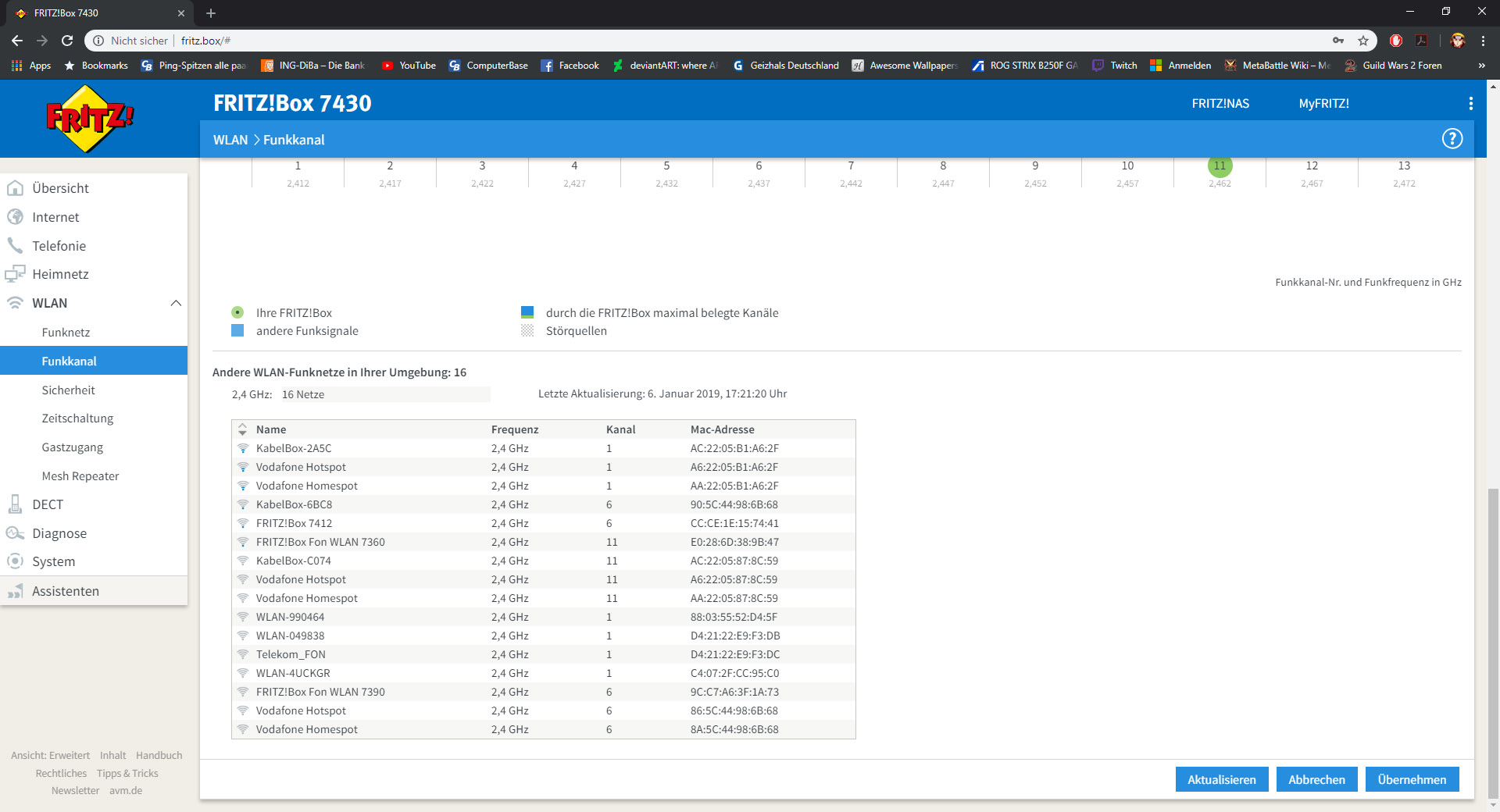Click MAC address E0:28:6D:38:9B:47

click(x=734, y=542)
